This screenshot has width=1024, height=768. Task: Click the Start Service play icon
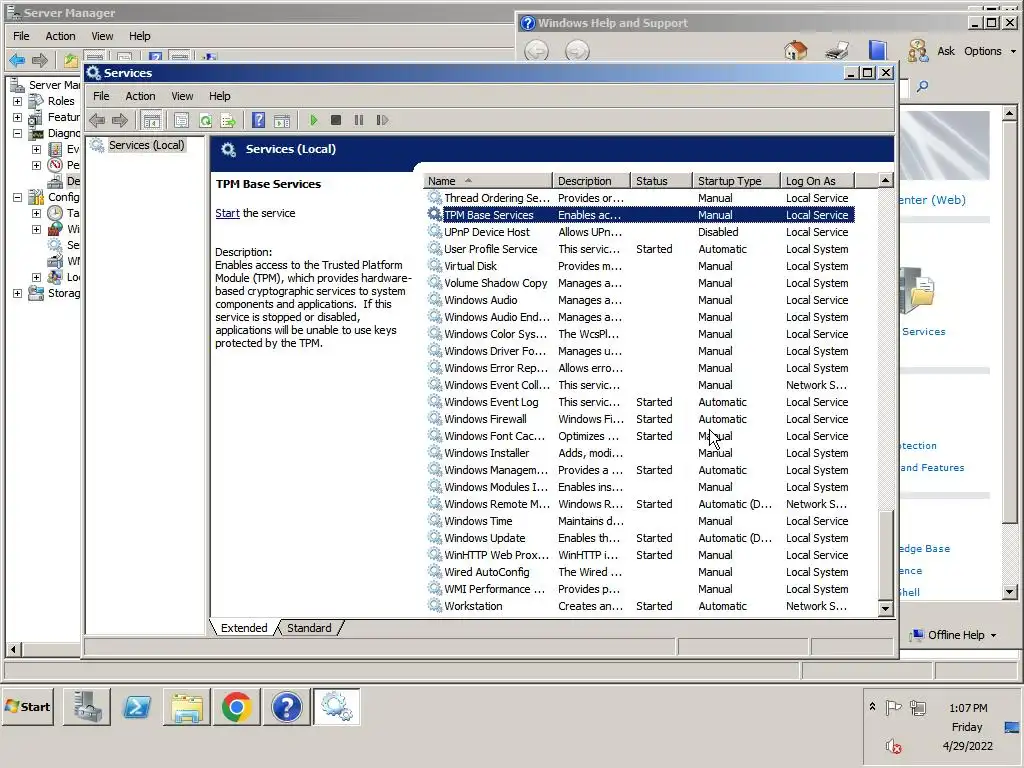click(x=313, y=120)
